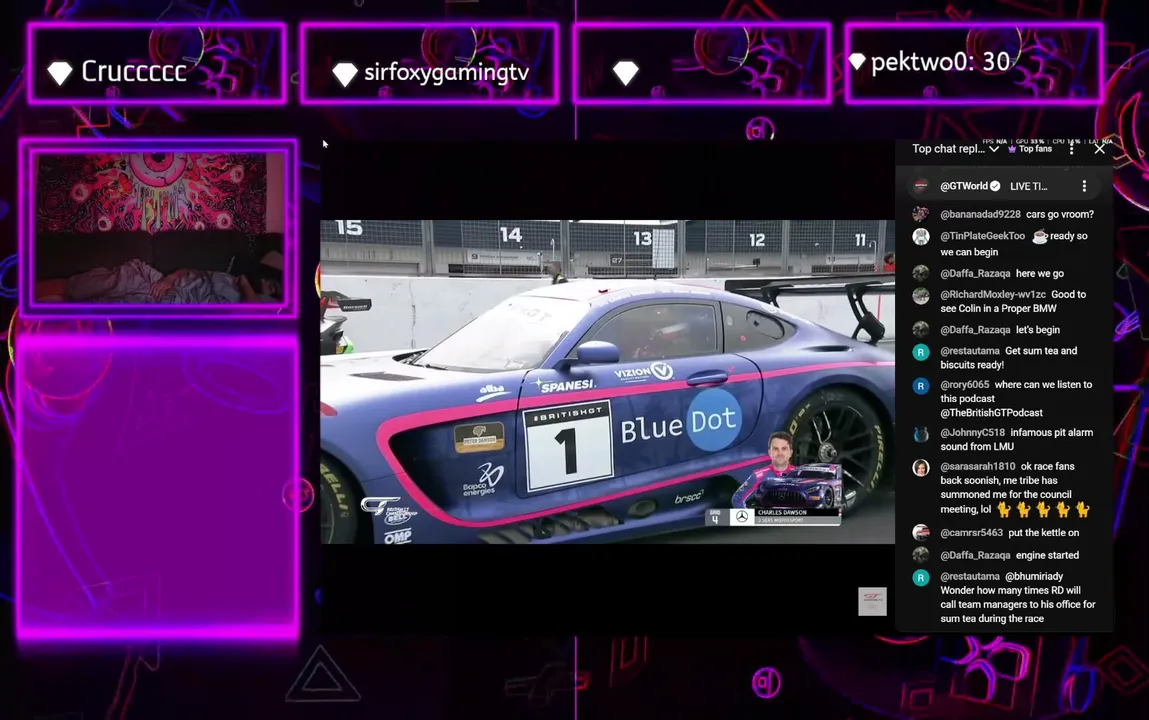1149x720 pixels.
Task: Click R avatar beside 'Get sum tea' message
Action: pos(921,352)
